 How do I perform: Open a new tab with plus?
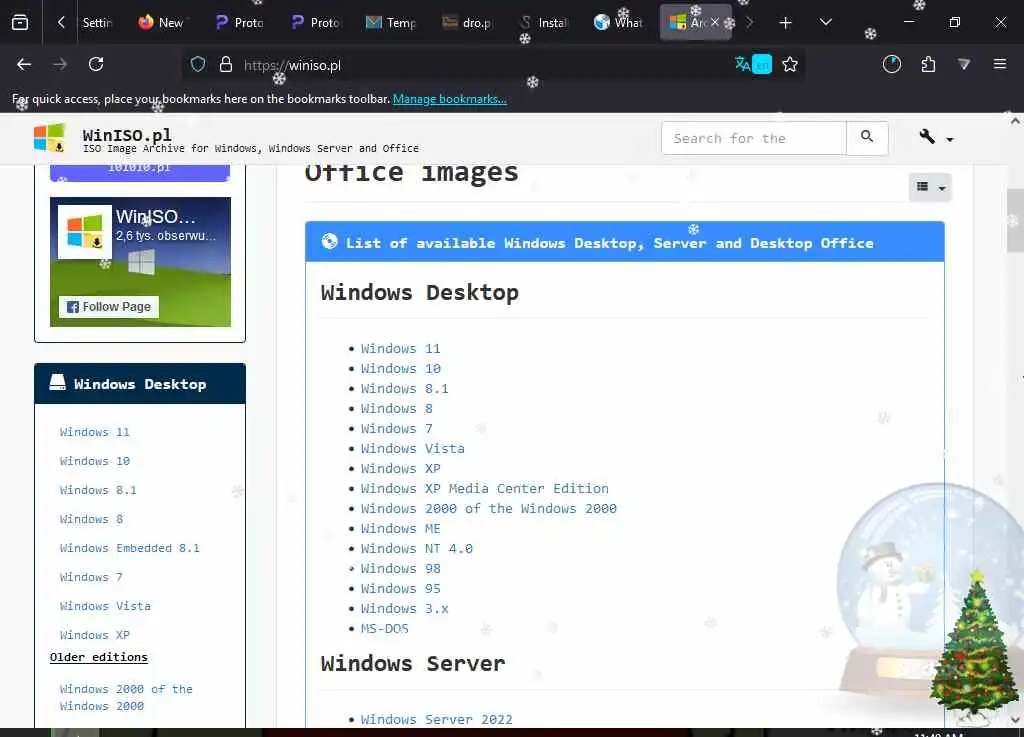pyautogui.click(x=786, y=23)
